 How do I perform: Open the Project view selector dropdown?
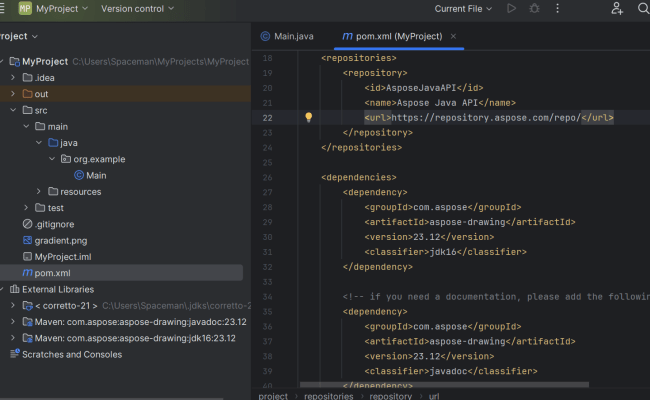19,36
